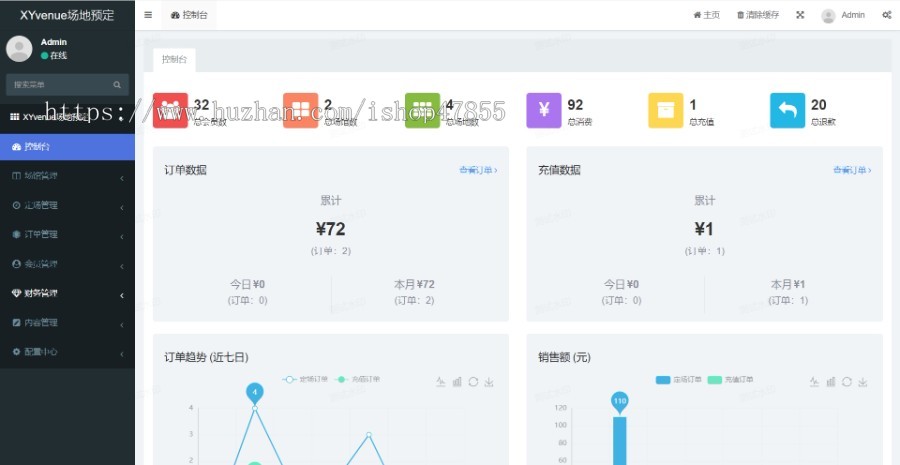Viewport: 900px width, 465px height.
Task: Click 本月¥72 in the order data panel
Action: point(414,284)
